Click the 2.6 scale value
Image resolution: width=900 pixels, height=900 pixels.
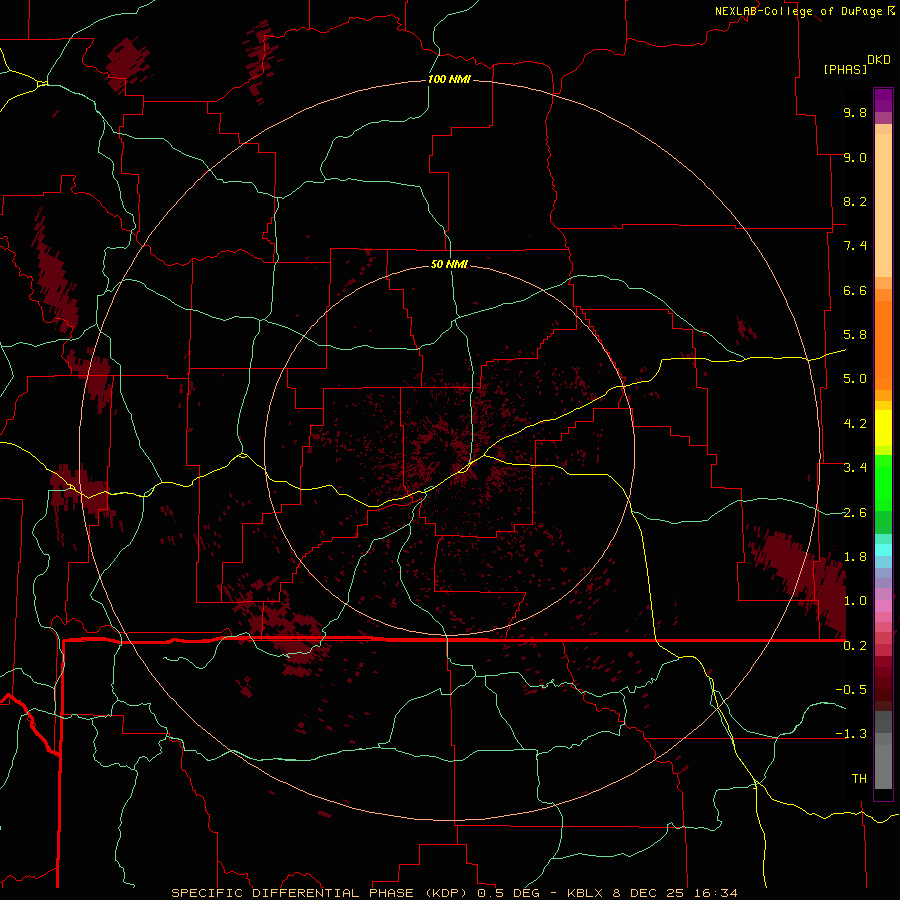(855, 513)
